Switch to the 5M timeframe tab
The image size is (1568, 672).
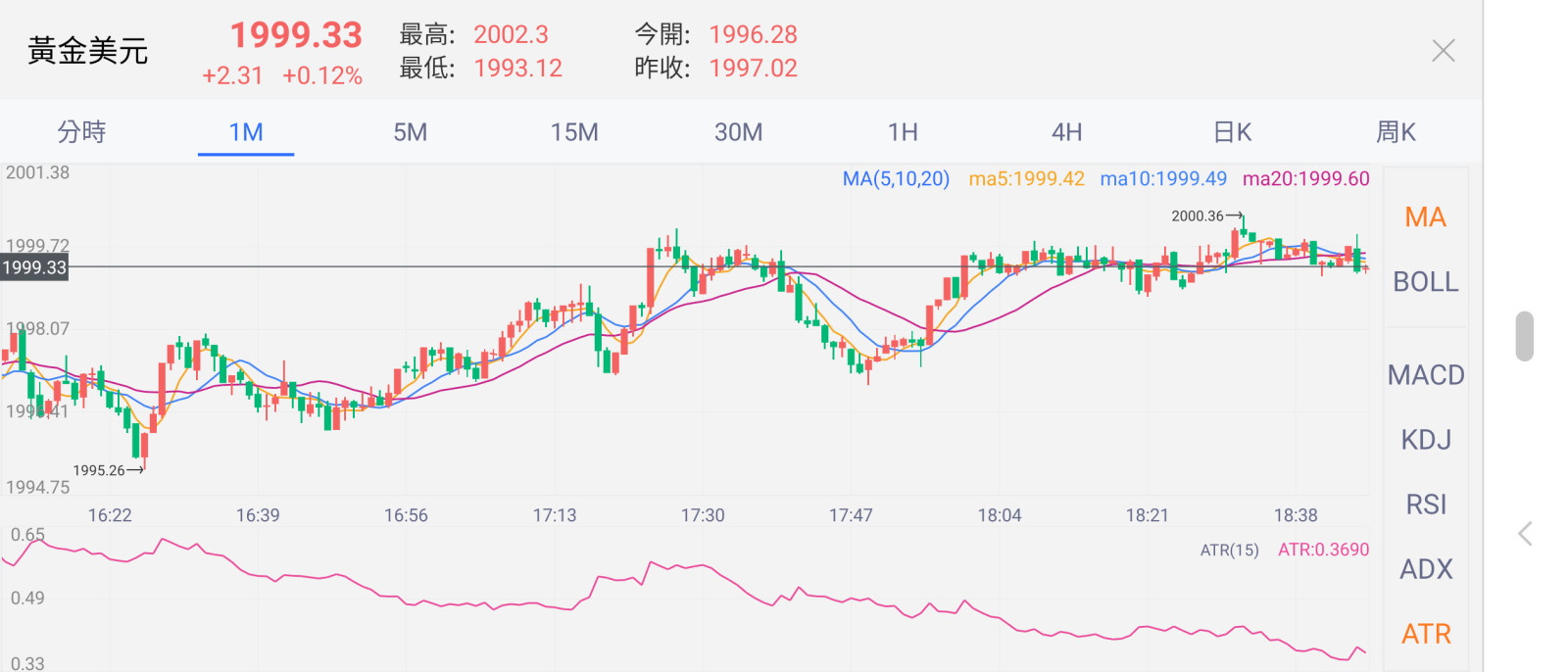click(x=410, y=132)
